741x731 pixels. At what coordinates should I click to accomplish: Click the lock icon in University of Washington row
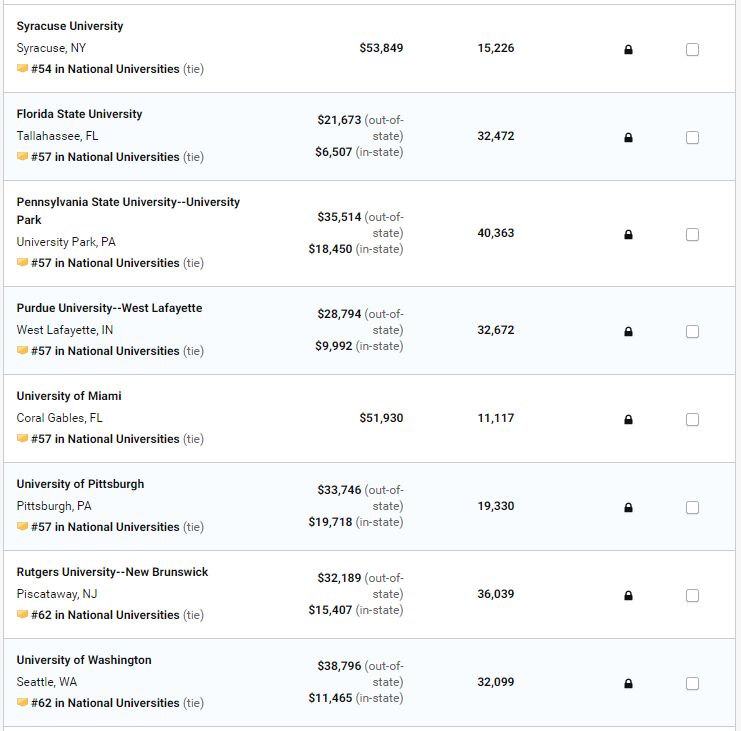click(x=628, y=684)
